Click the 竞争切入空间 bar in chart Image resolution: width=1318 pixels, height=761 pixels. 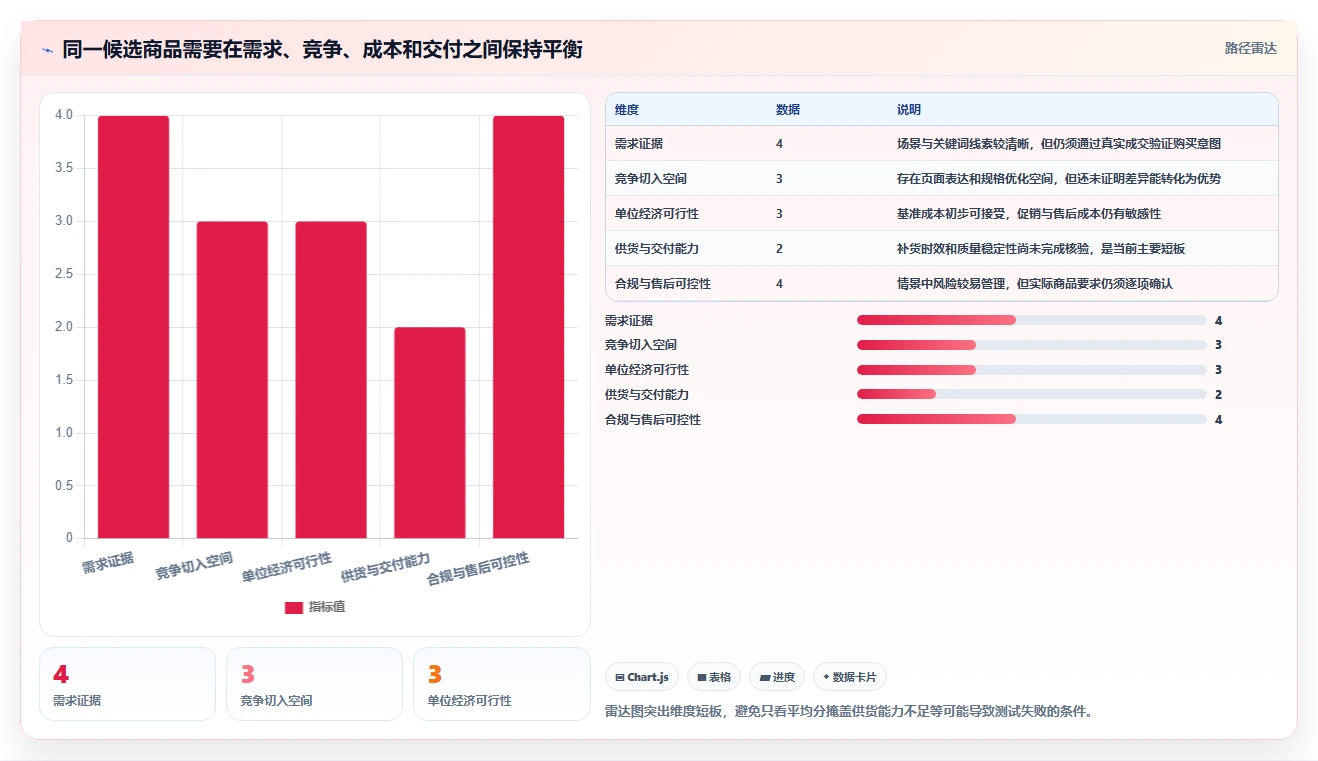click(232, 380)
